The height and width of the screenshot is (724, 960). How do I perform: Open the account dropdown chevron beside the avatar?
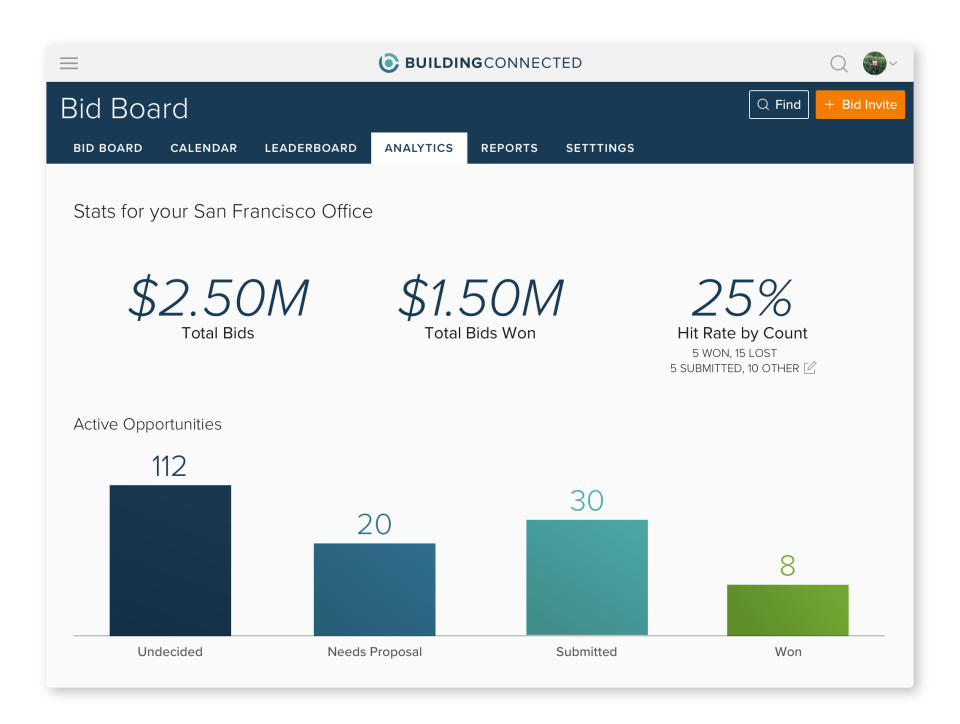point(895,63)
